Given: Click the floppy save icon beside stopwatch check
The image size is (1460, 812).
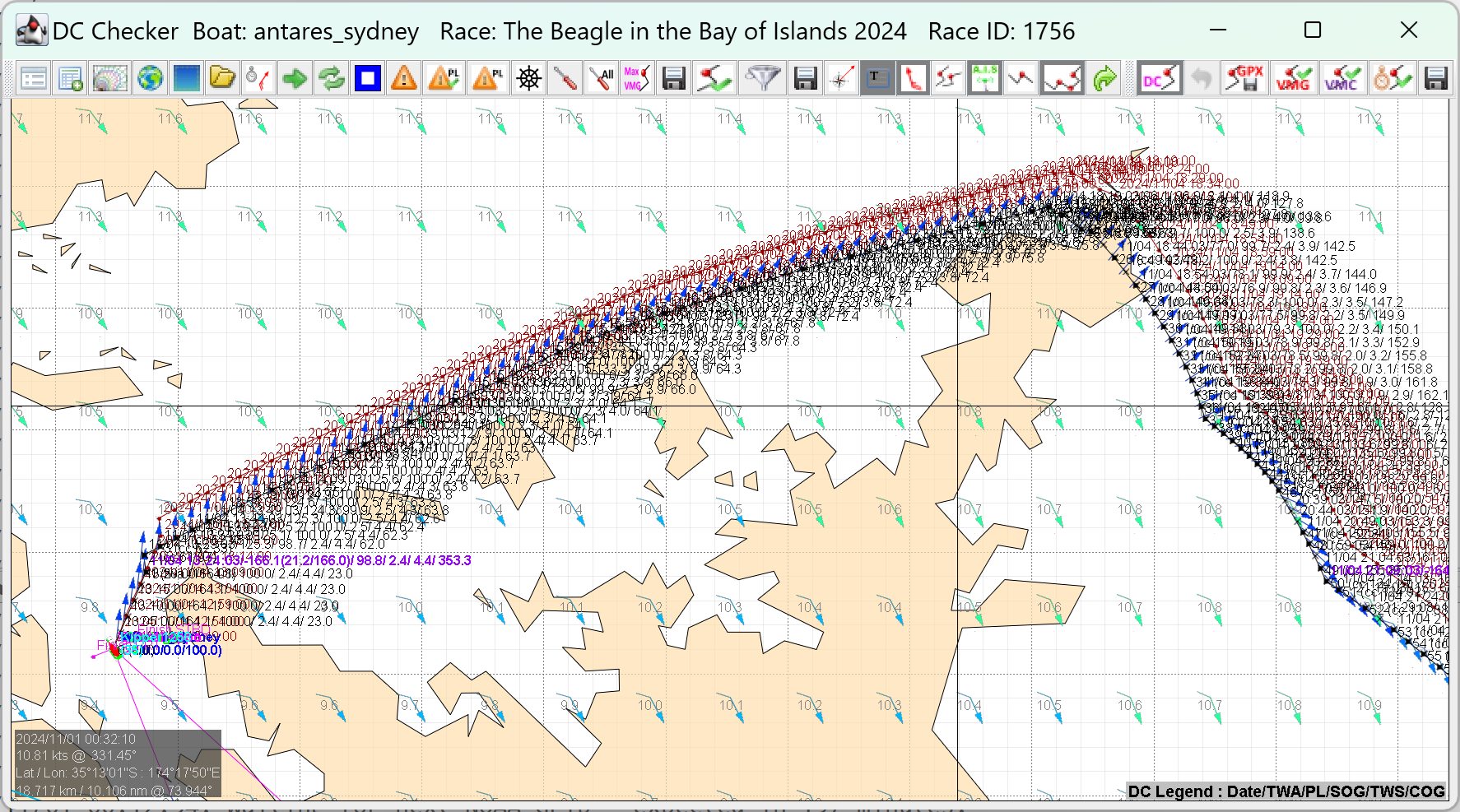Looking at the screenshot, I should pos(1436,79).
